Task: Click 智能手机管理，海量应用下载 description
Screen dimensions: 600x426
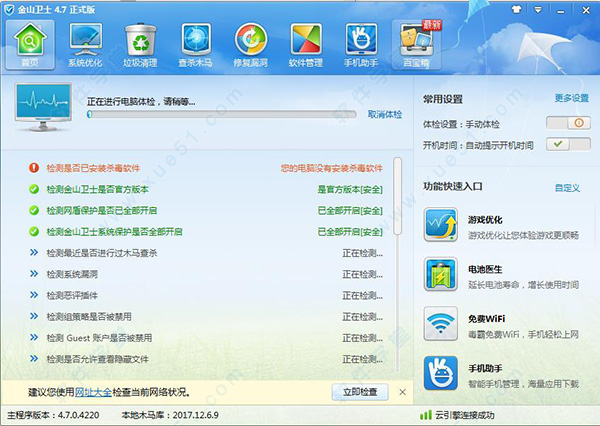Action: point(523,384)
